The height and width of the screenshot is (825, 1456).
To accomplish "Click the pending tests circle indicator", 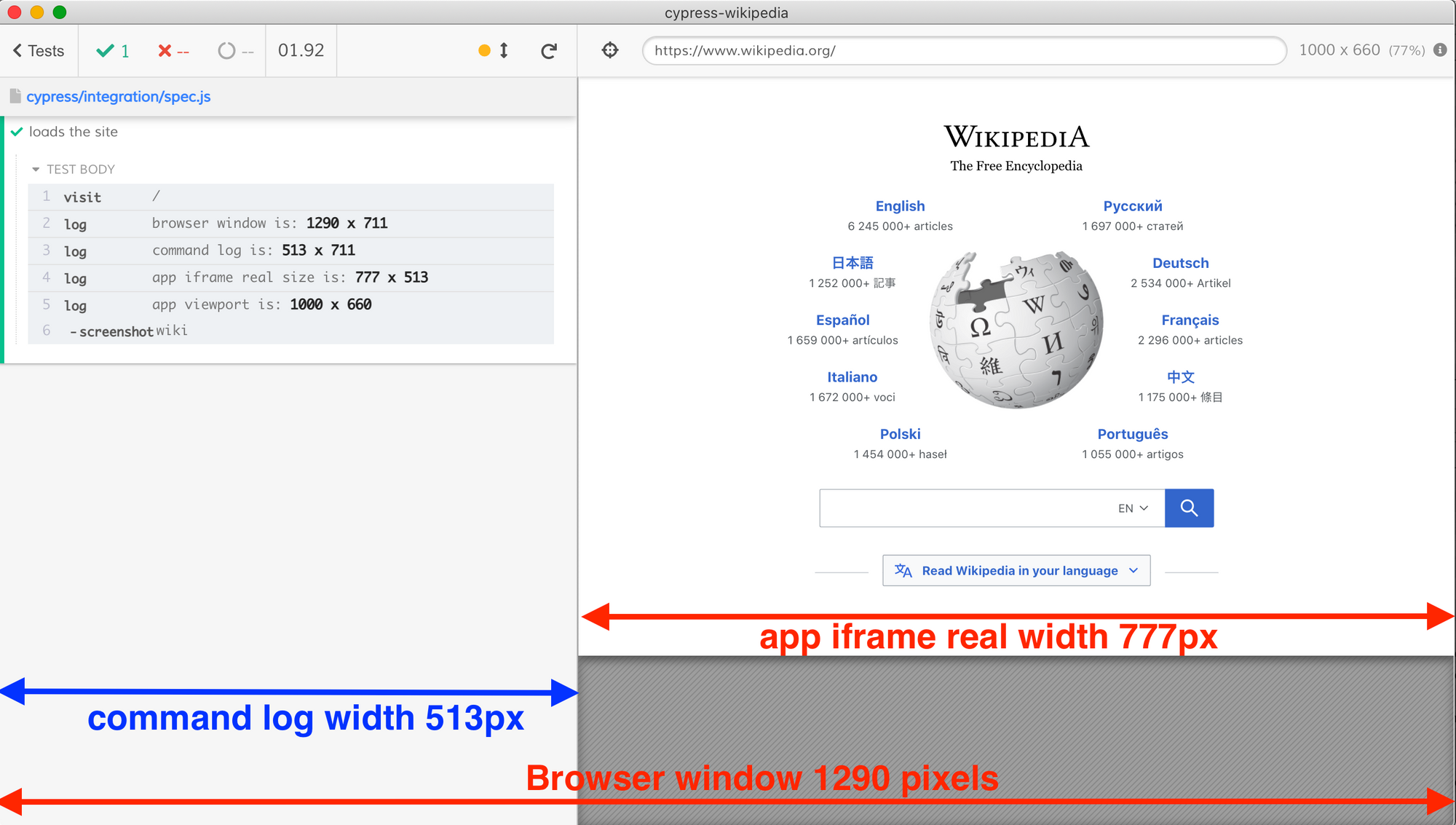I will tap(227, 50).
